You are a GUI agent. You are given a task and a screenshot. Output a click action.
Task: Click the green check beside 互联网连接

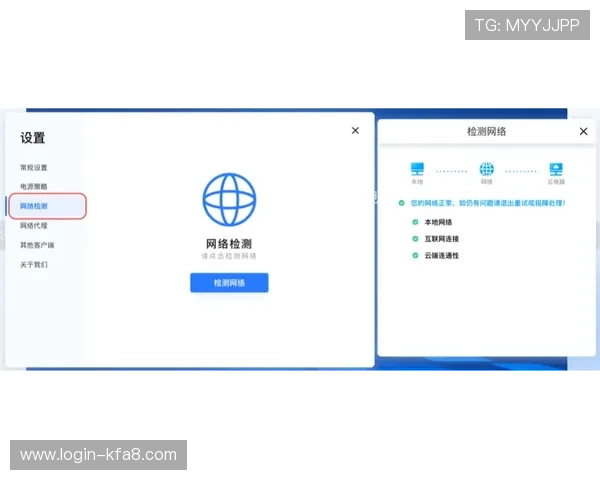click(415, 239)
